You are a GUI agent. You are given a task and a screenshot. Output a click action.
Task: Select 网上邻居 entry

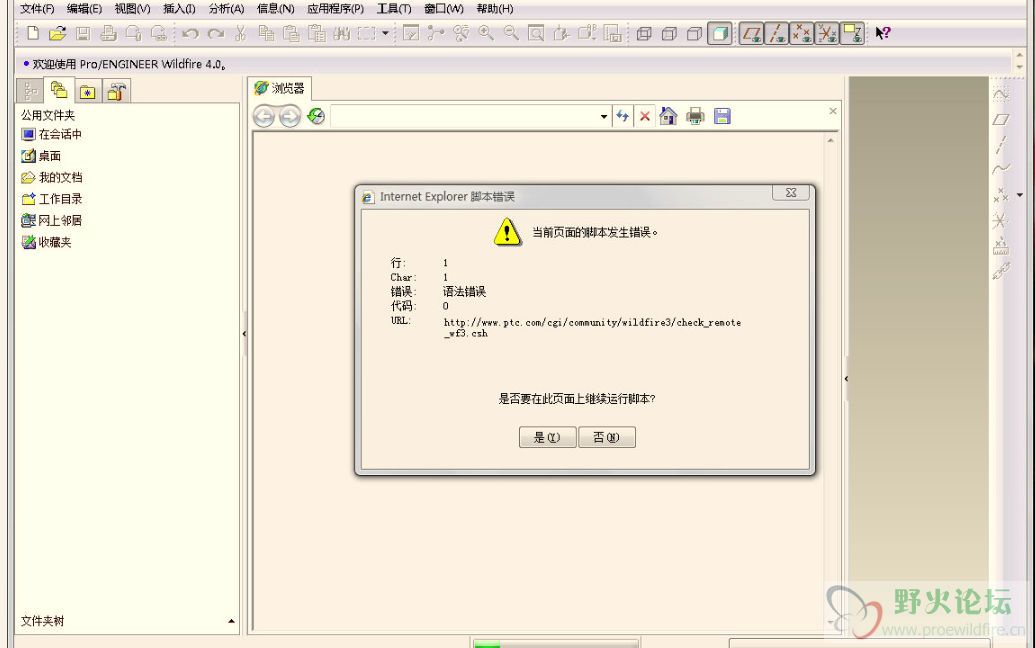pyautogui.click(x=51, y=220)
